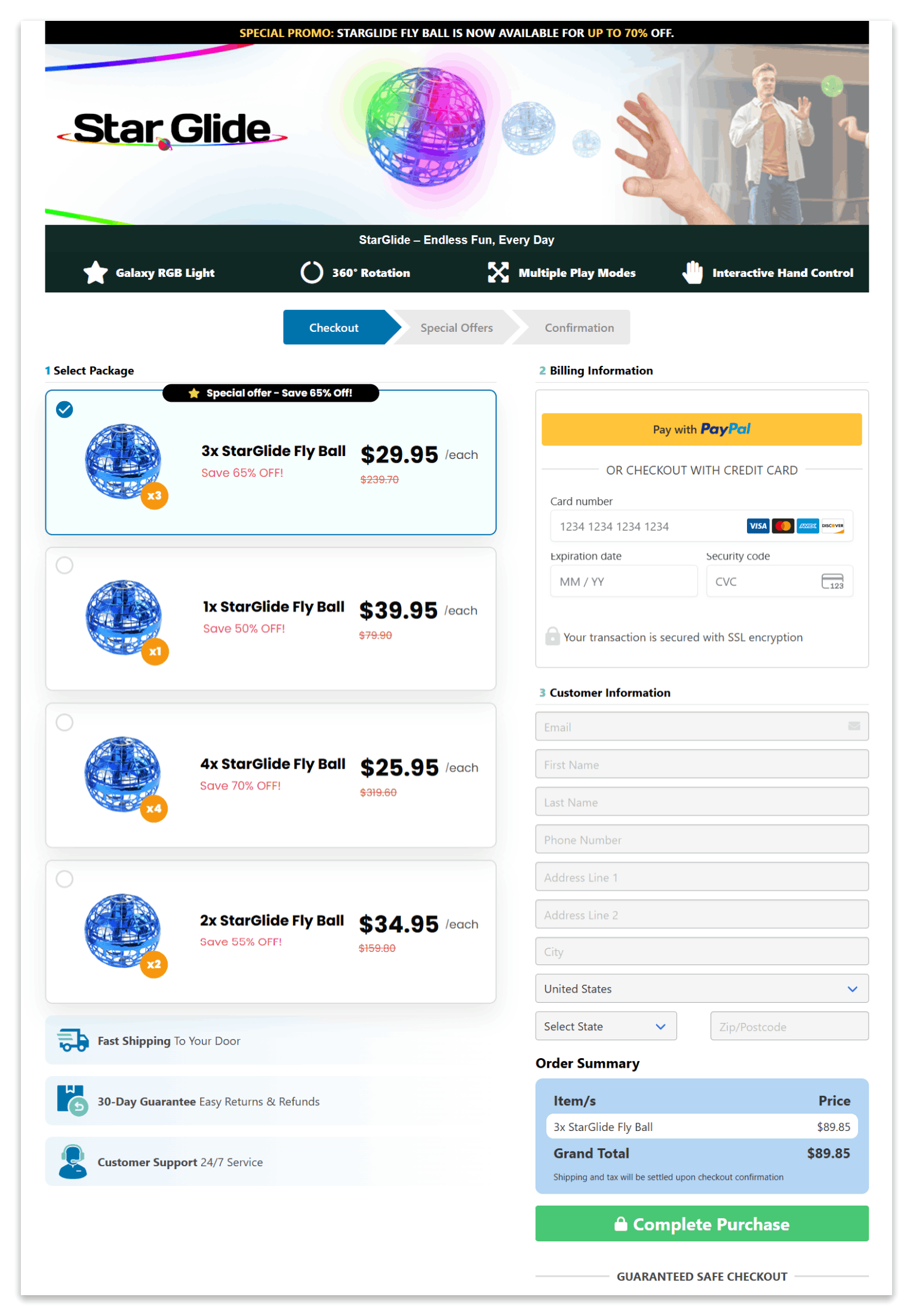Image resolution: width=913 pixels, height=1316 pixels.
Task: Click the Customer Support headset icon
Action: click(x=73, y=1161)
